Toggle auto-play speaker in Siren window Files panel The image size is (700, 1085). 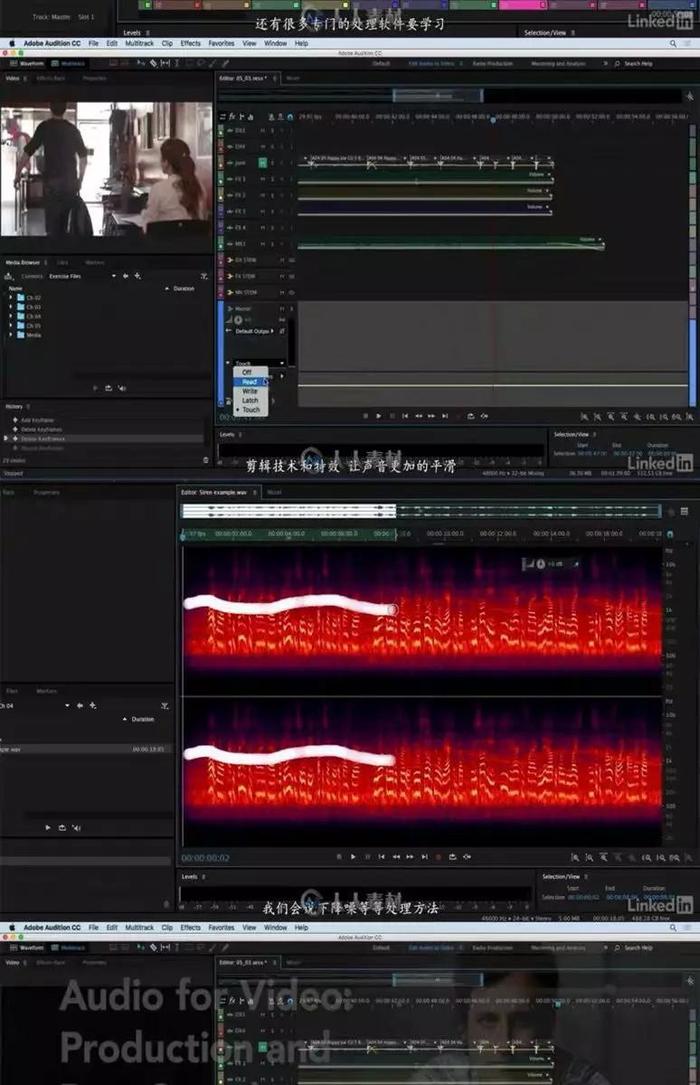point(77,828)
